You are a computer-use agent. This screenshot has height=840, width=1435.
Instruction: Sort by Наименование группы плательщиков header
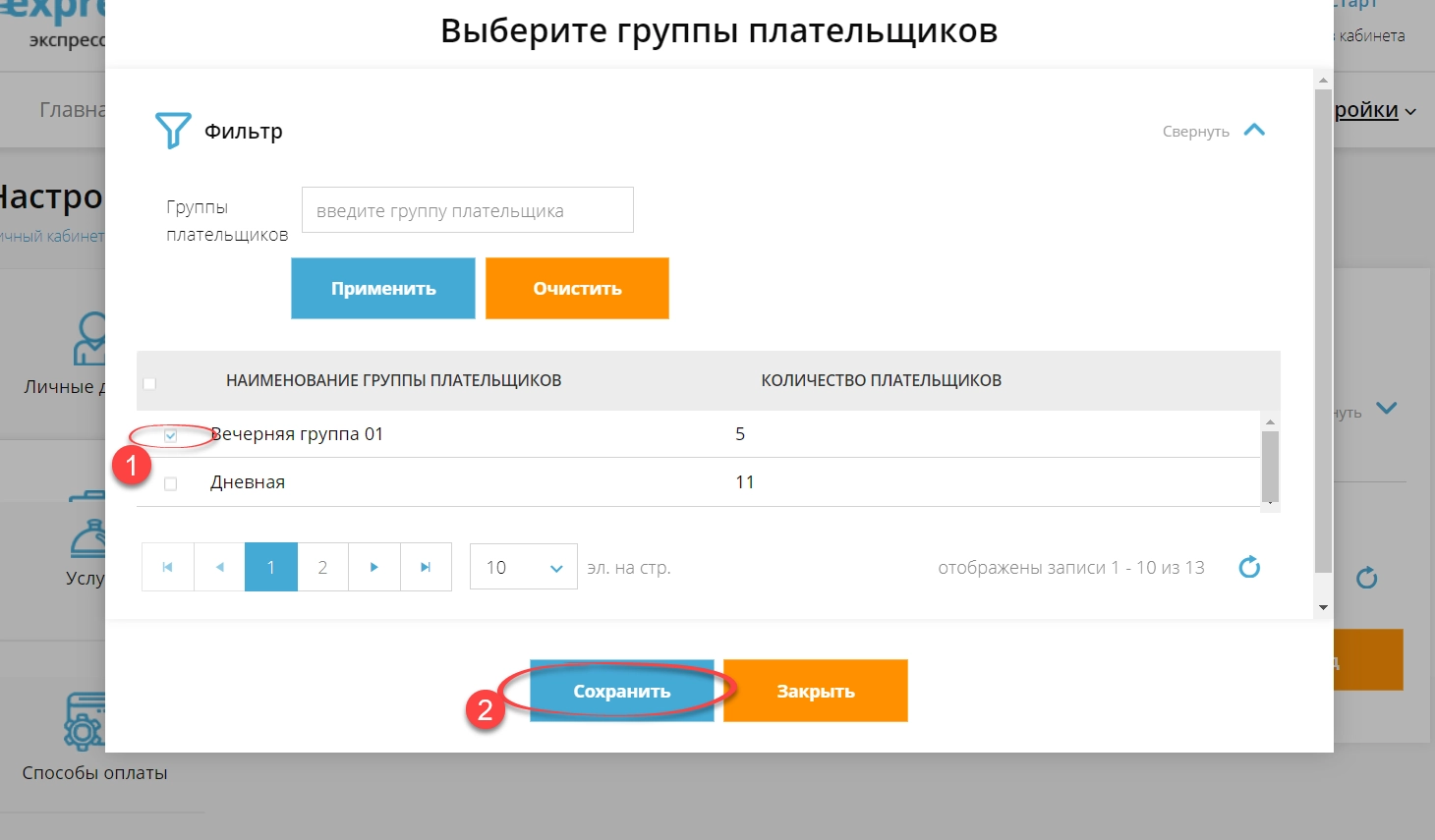coord(394,380)
